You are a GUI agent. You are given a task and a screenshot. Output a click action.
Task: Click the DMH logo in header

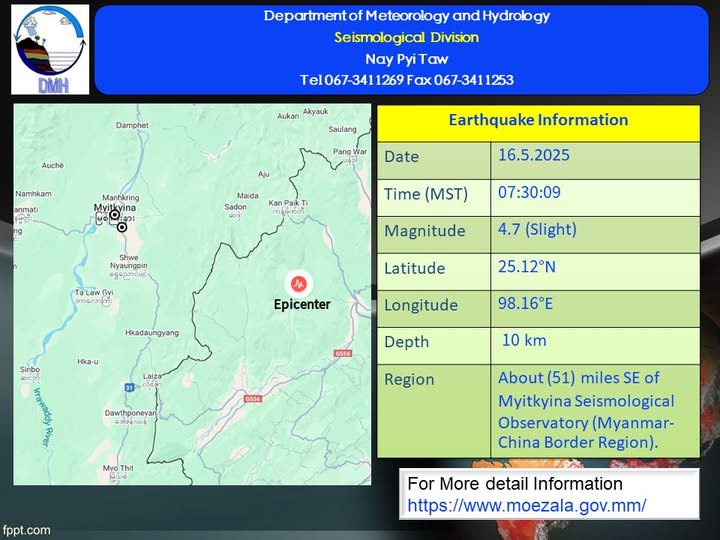click(50, 49)
